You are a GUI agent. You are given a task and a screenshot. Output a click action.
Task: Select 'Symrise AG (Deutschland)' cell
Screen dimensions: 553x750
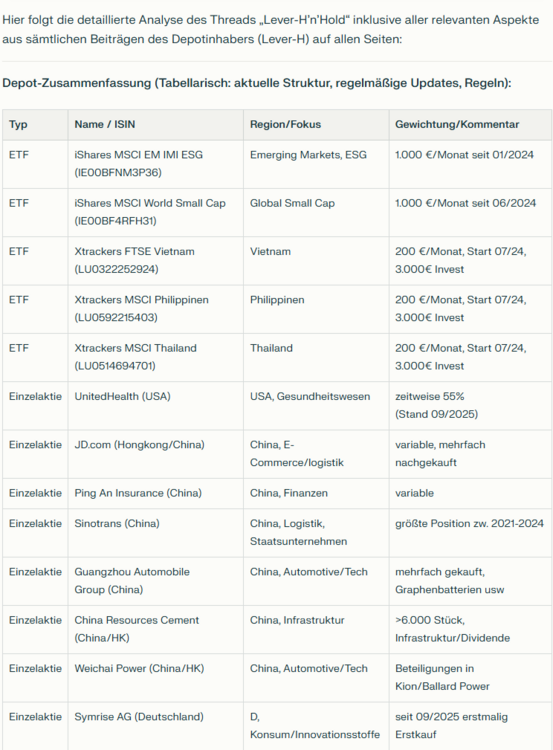(155, 726)
